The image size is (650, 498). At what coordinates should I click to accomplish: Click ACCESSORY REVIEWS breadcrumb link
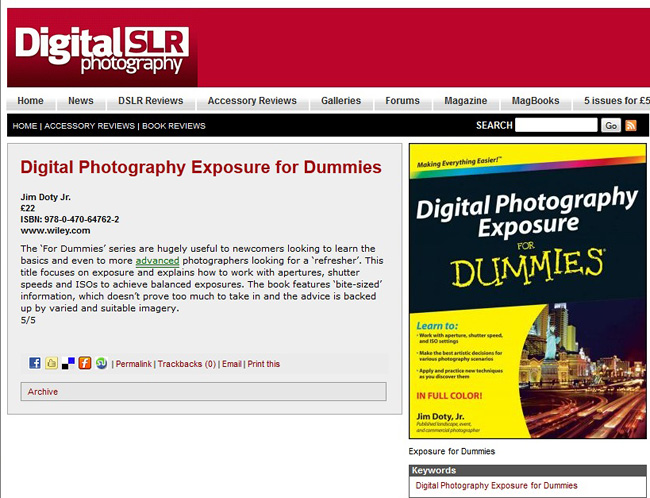pos(90,126)
